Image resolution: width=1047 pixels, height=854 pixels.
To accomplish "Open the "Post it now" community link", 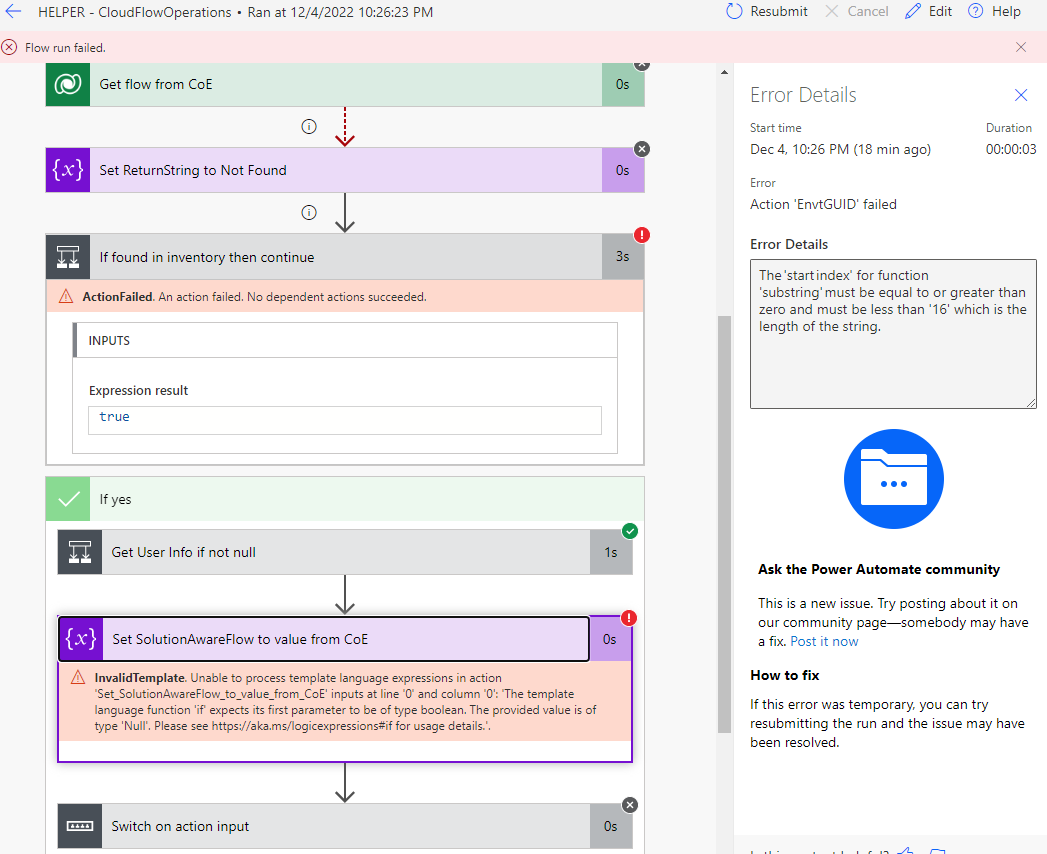I will [824, 640].
